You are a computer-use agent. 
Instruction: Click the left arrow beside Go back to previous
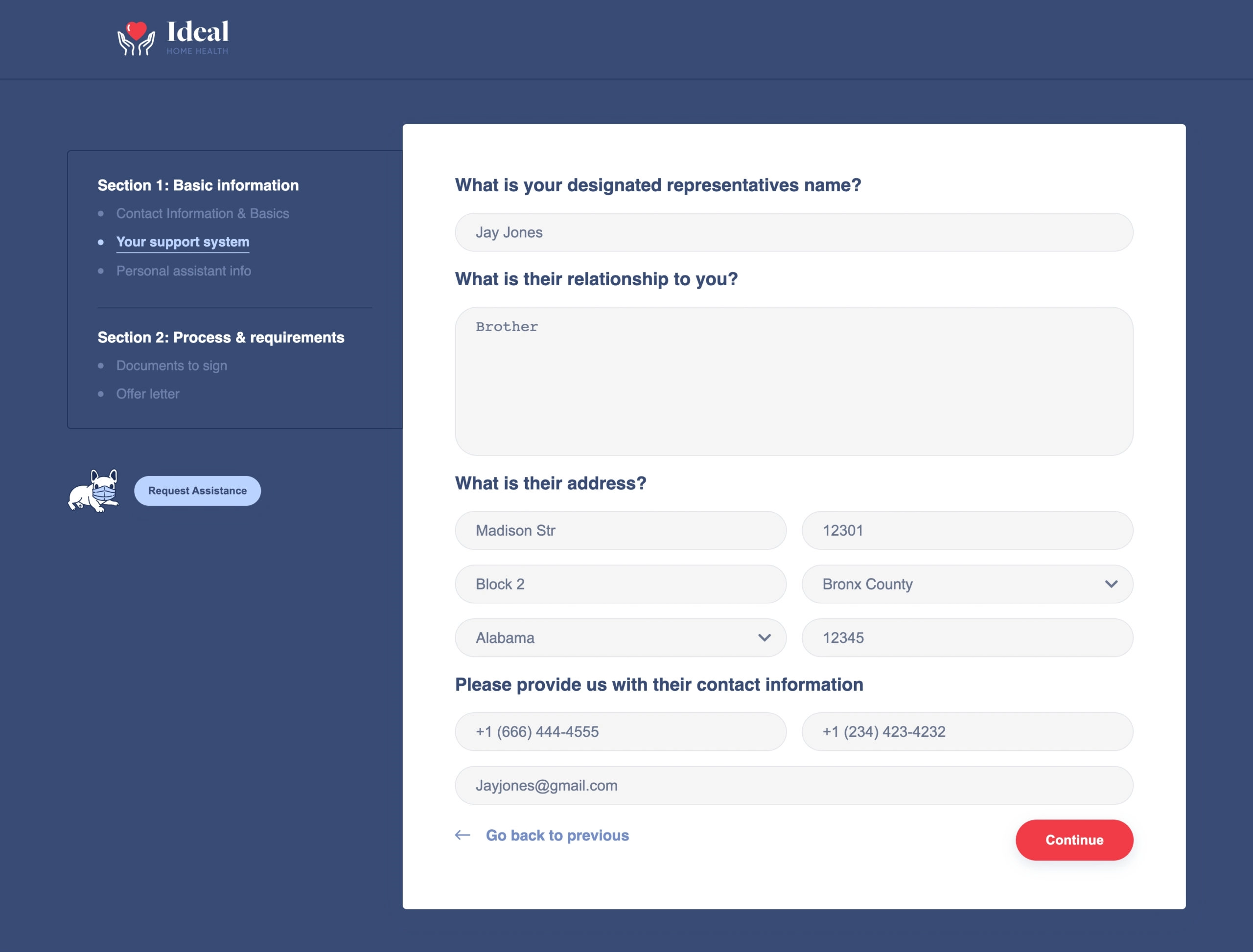pyautogui.click(x=463, y=835)
